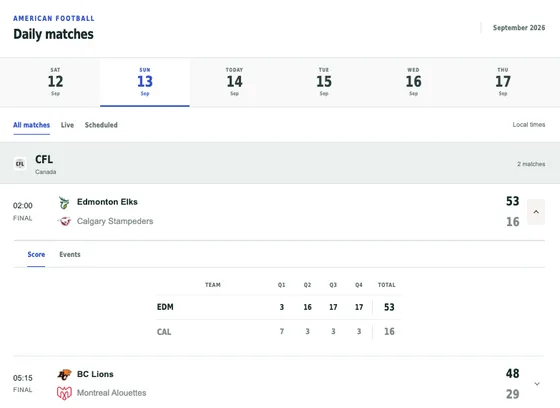The image size is (560, 408).
Task: Switch to All matches filter
Action: coord(31,125)
